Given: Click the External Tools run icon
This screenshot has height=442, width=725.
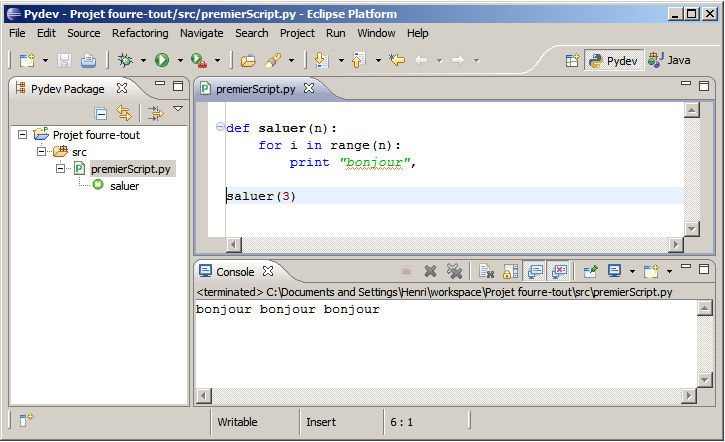Looking at the screenshot, I should 199,60.
